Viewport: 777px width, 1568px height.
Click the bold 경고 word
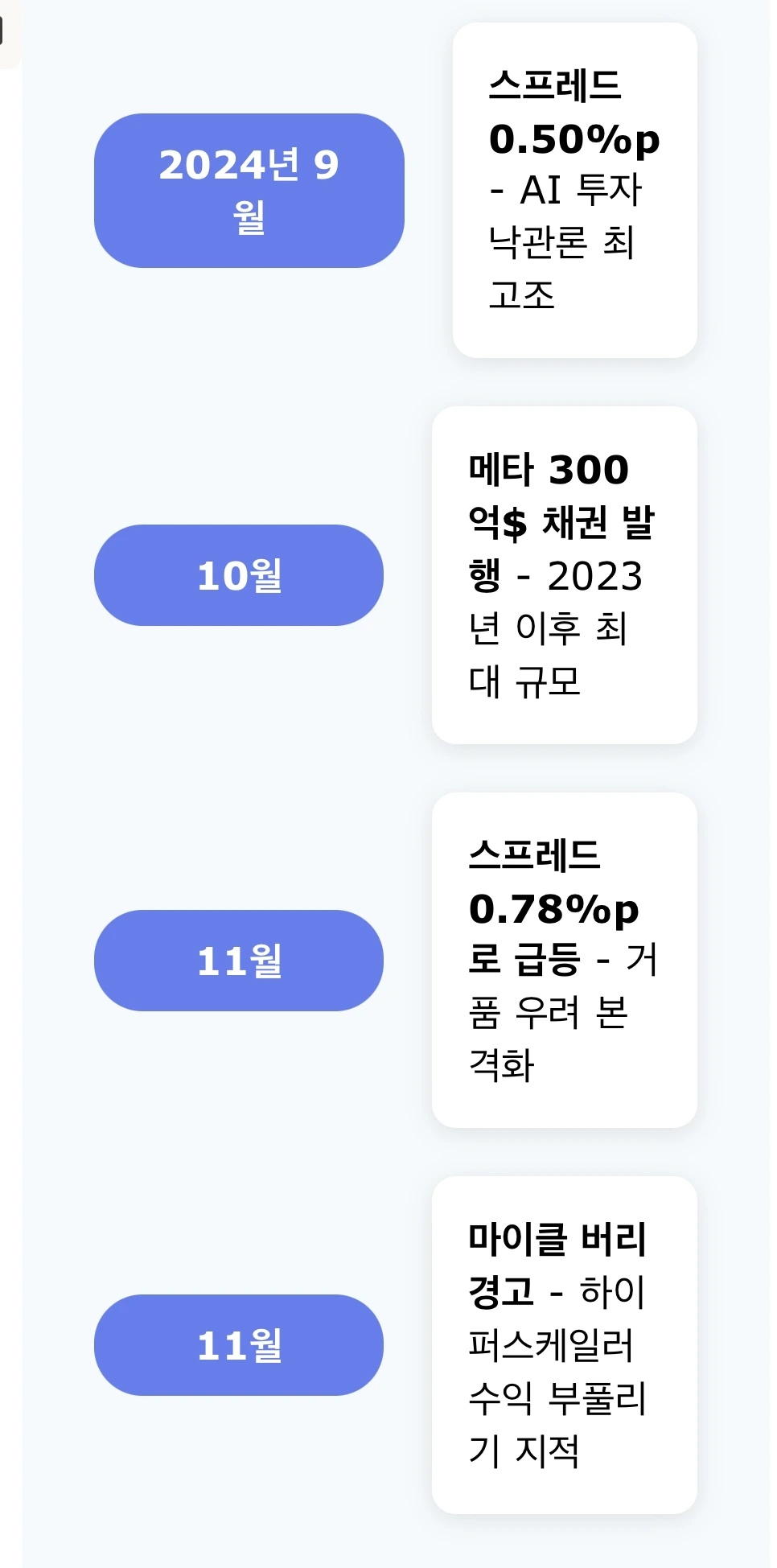[x=501, y=1292]
